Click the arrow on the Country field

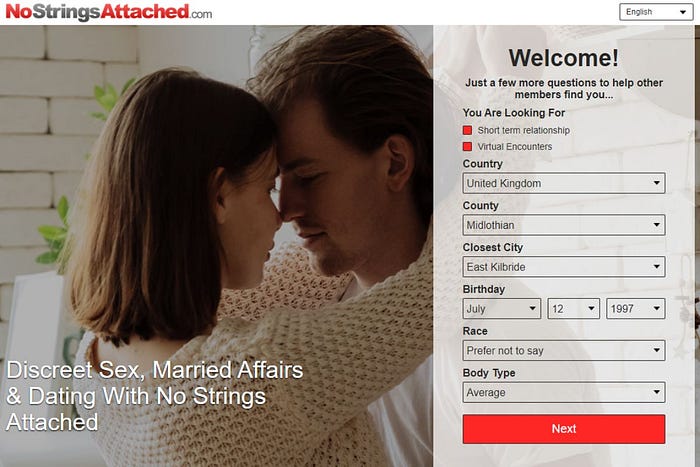(x=657, y=183)
